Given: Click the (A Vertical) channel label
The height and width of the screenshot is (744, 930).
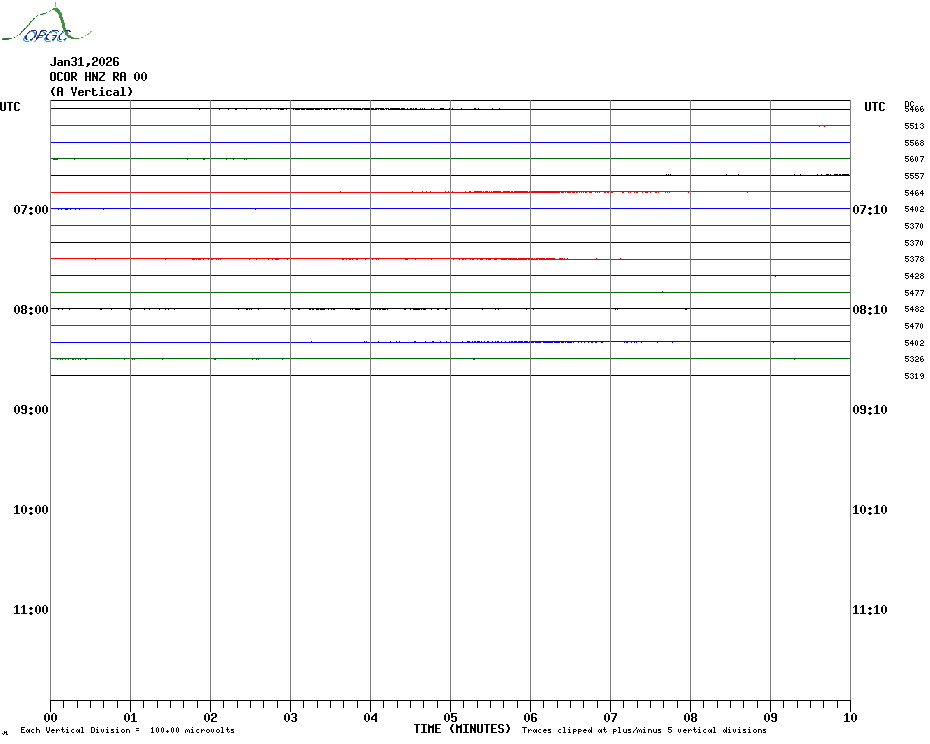Looking at the screenshot, I should (91, 92).
